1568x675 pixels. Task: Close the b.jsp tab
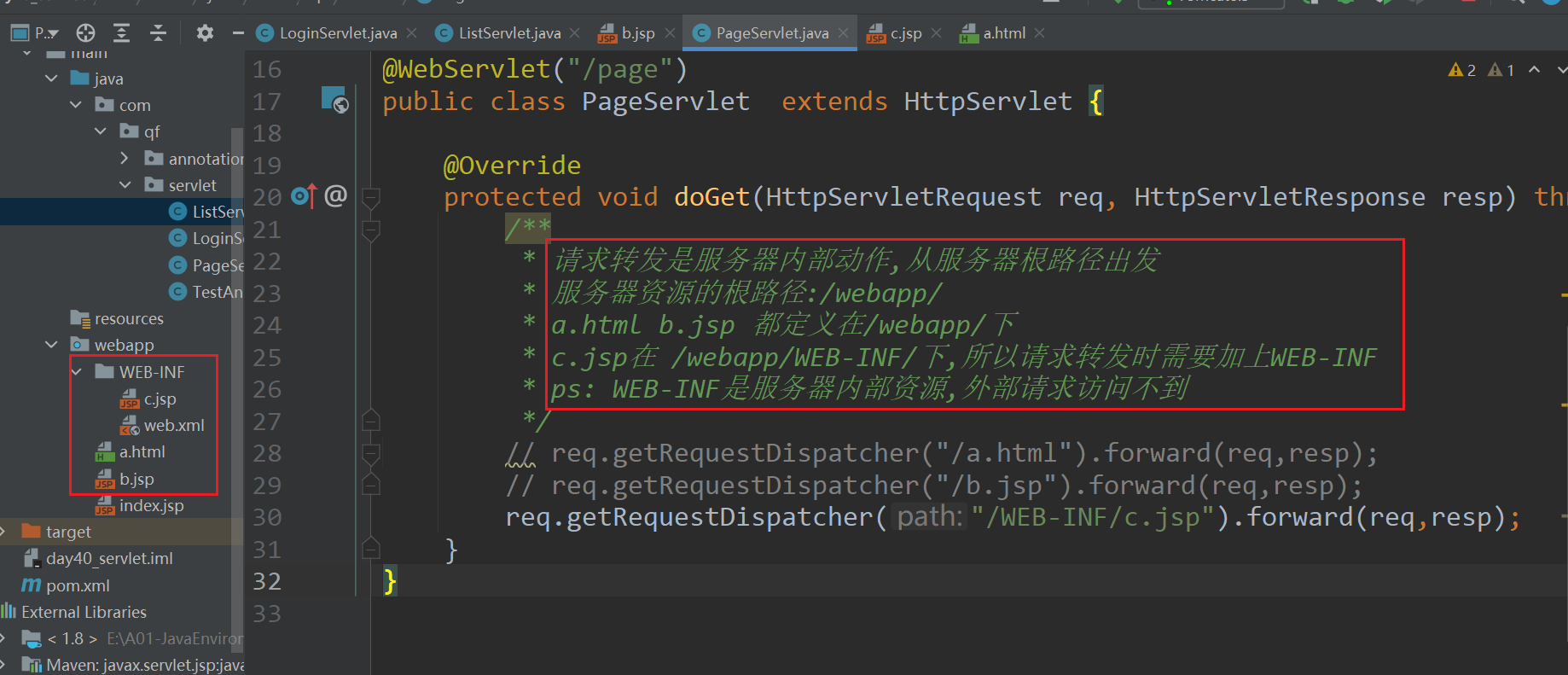671,33
